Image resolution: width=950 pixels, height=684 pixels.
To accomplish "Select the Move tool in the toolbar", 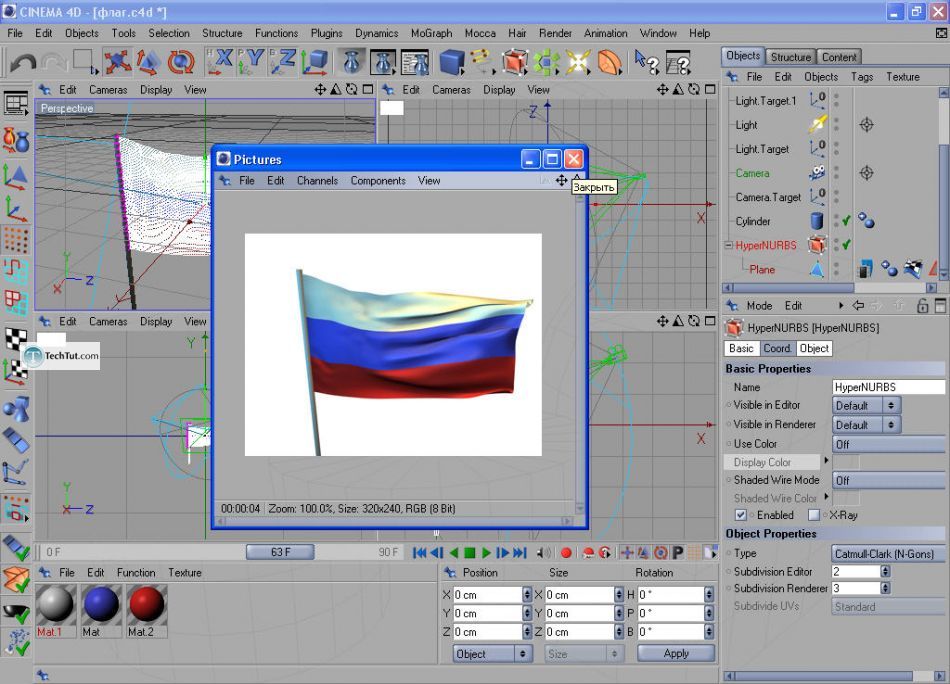I will point(117,62).
